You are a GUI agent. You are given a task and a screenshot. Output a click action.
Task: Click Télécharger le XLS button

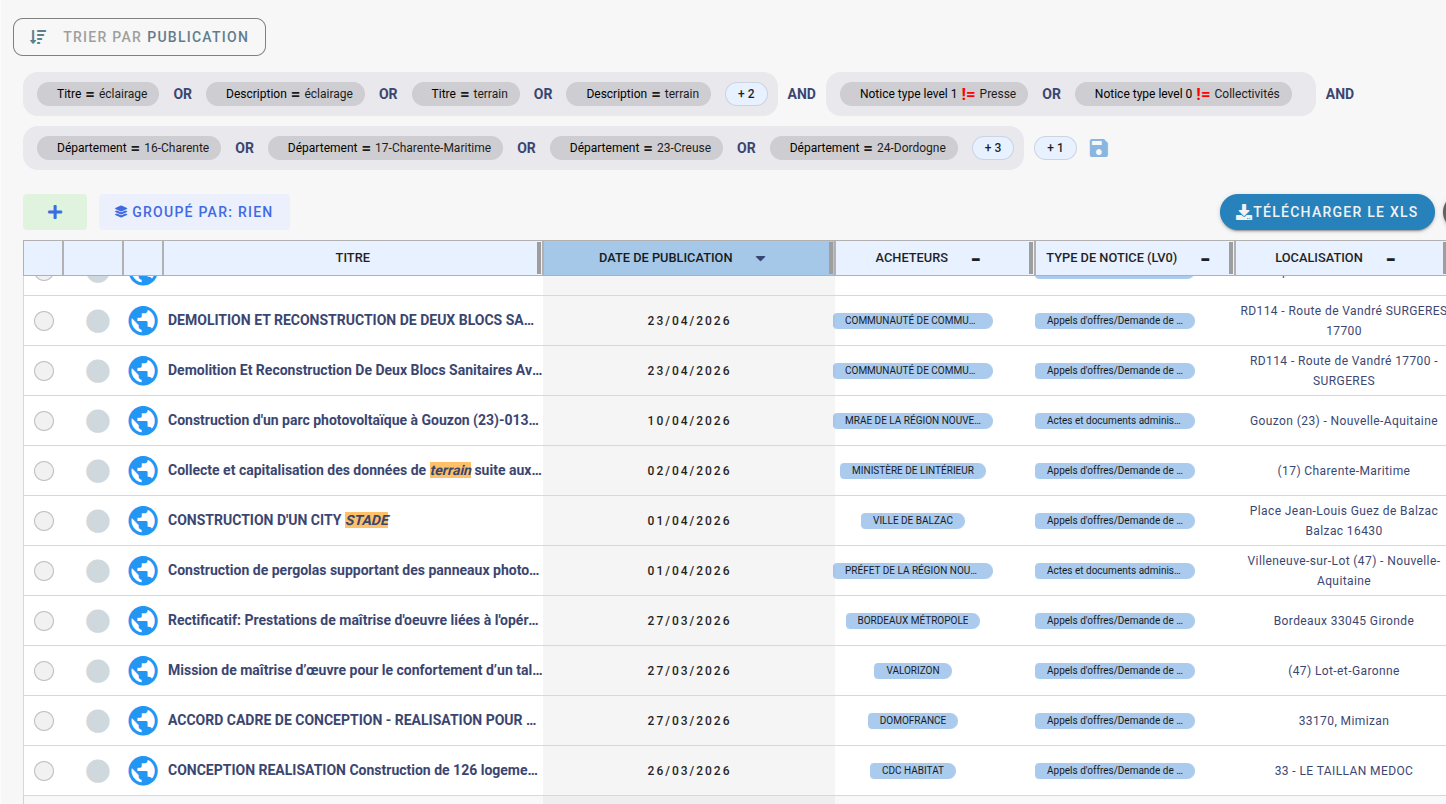click(x=1327, y=212)
